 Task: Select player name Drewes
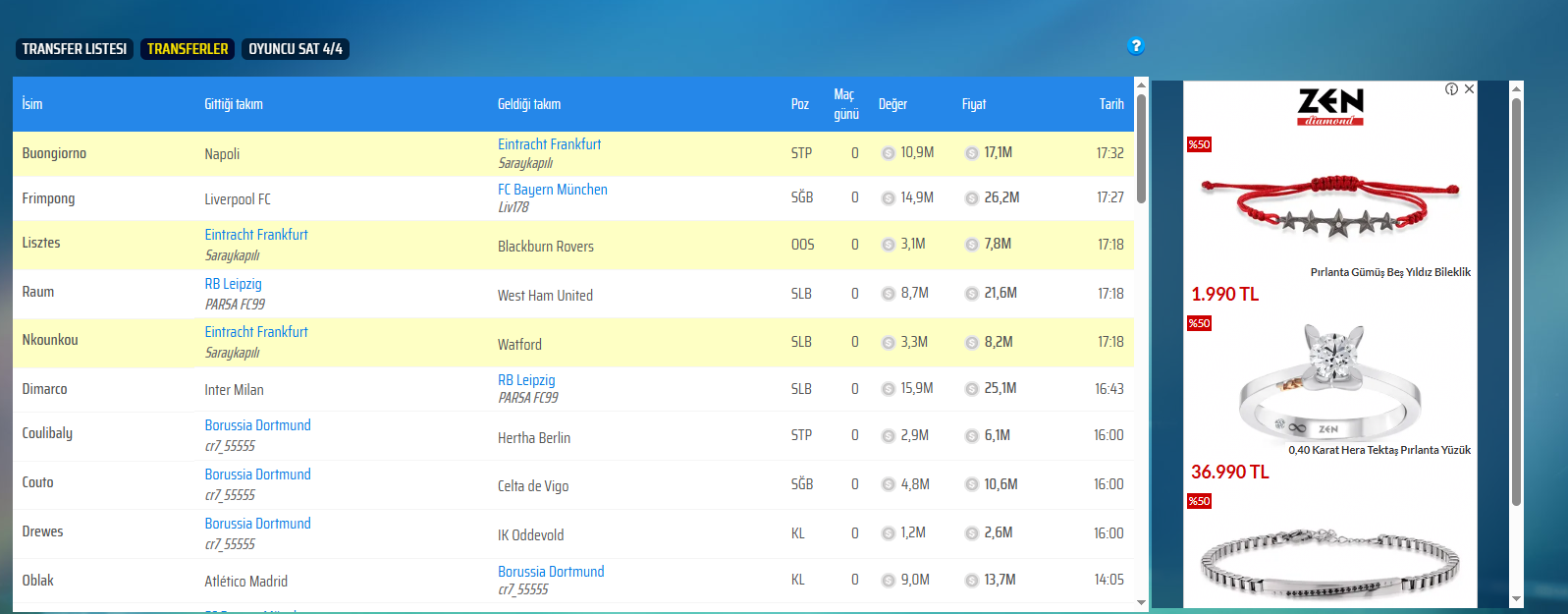pos(42,531)
